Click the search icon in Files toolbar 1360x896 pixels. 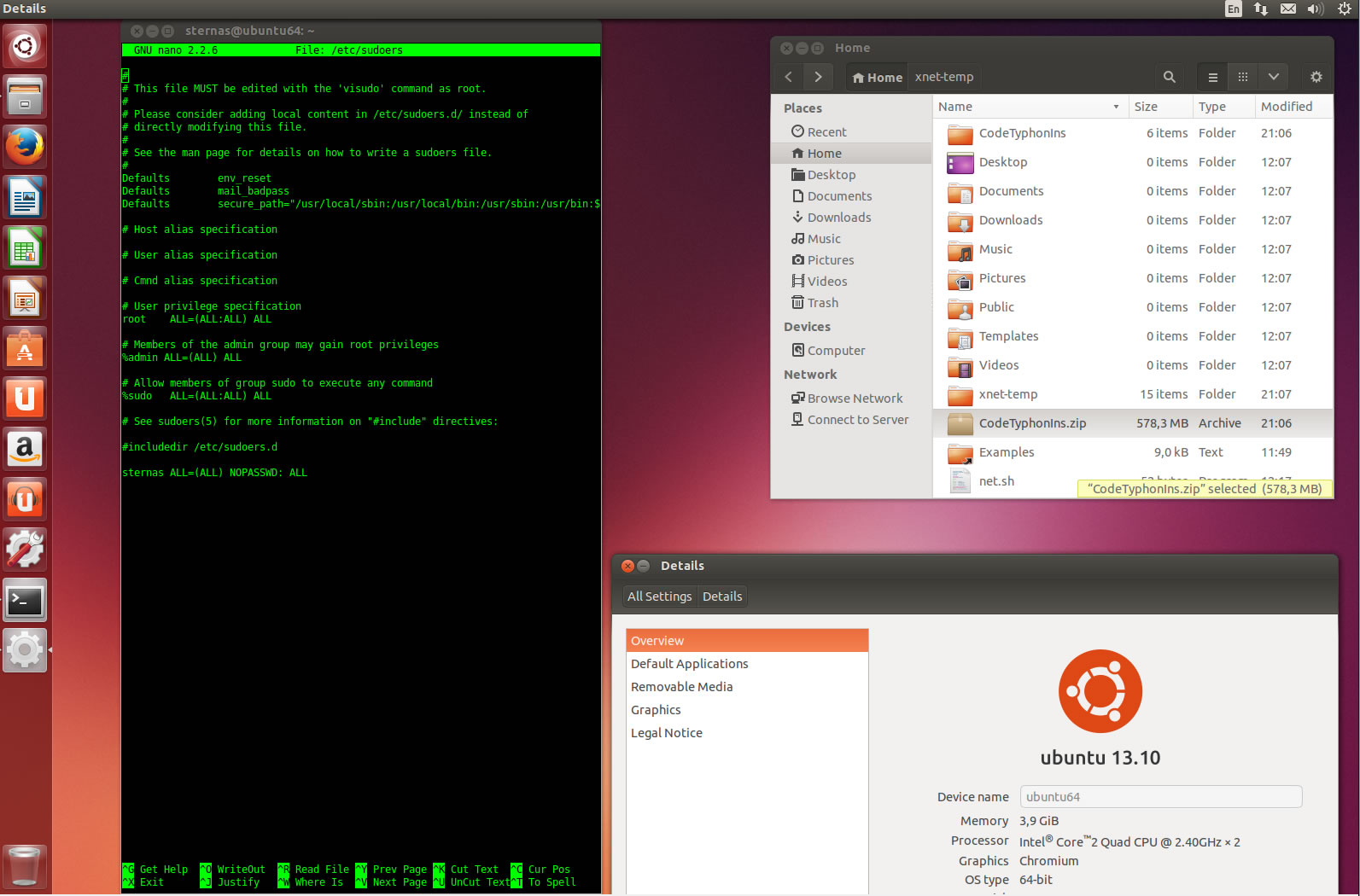1169,77
